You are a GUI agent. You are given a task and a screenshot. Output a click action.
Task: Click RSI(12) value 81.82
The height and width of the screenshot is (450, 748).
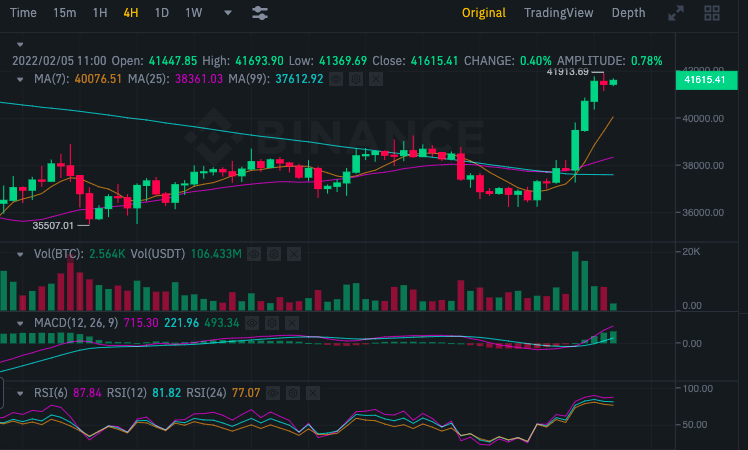coord(166,393)
